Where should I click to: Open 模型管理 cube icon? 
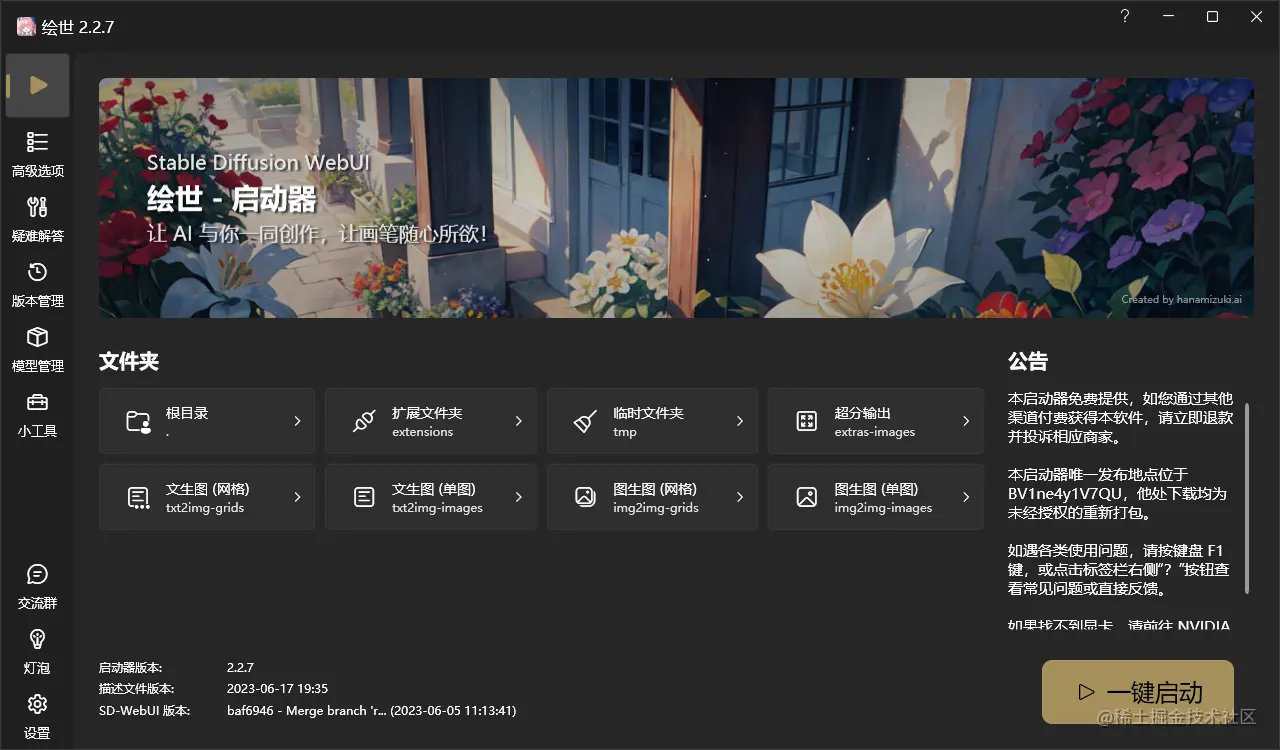click(37, 337)
